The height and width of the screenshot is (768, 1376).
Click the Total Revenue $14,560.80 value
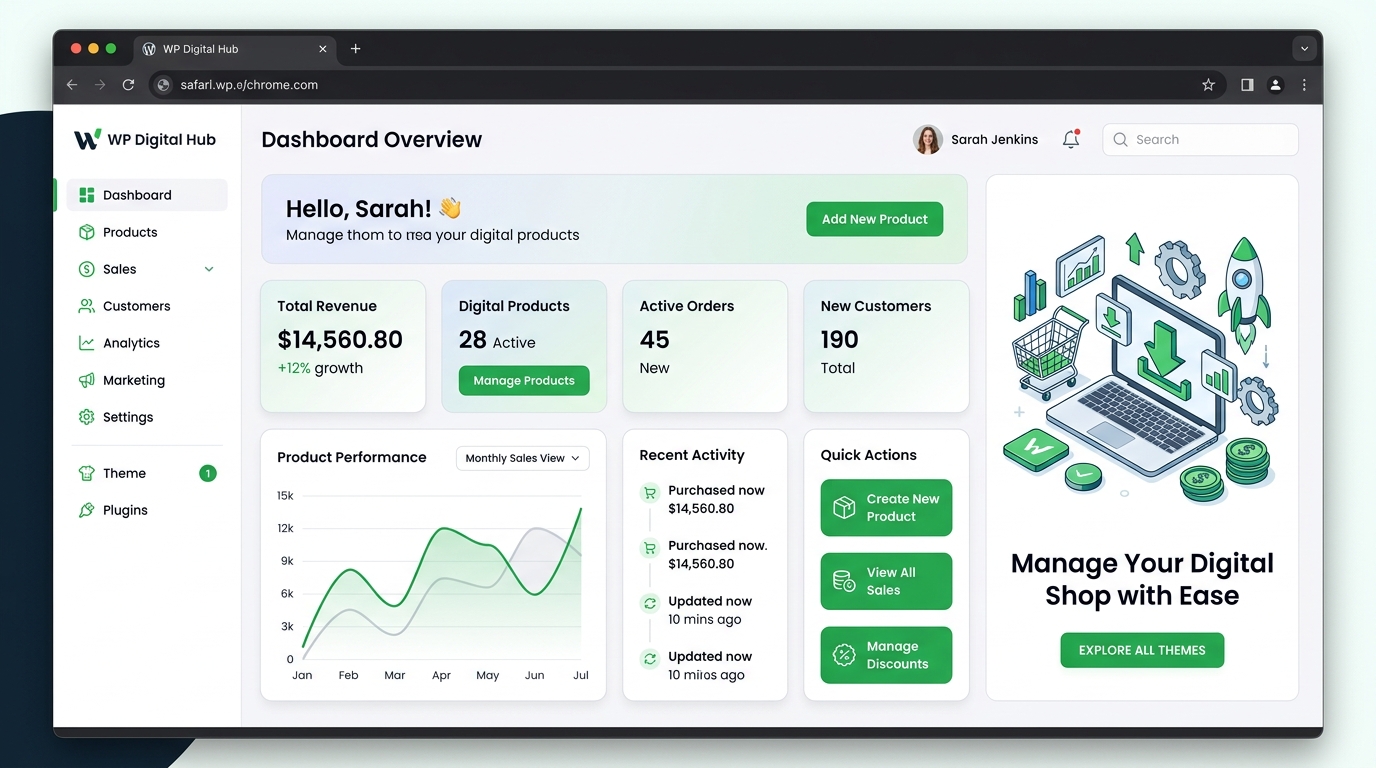340,340
